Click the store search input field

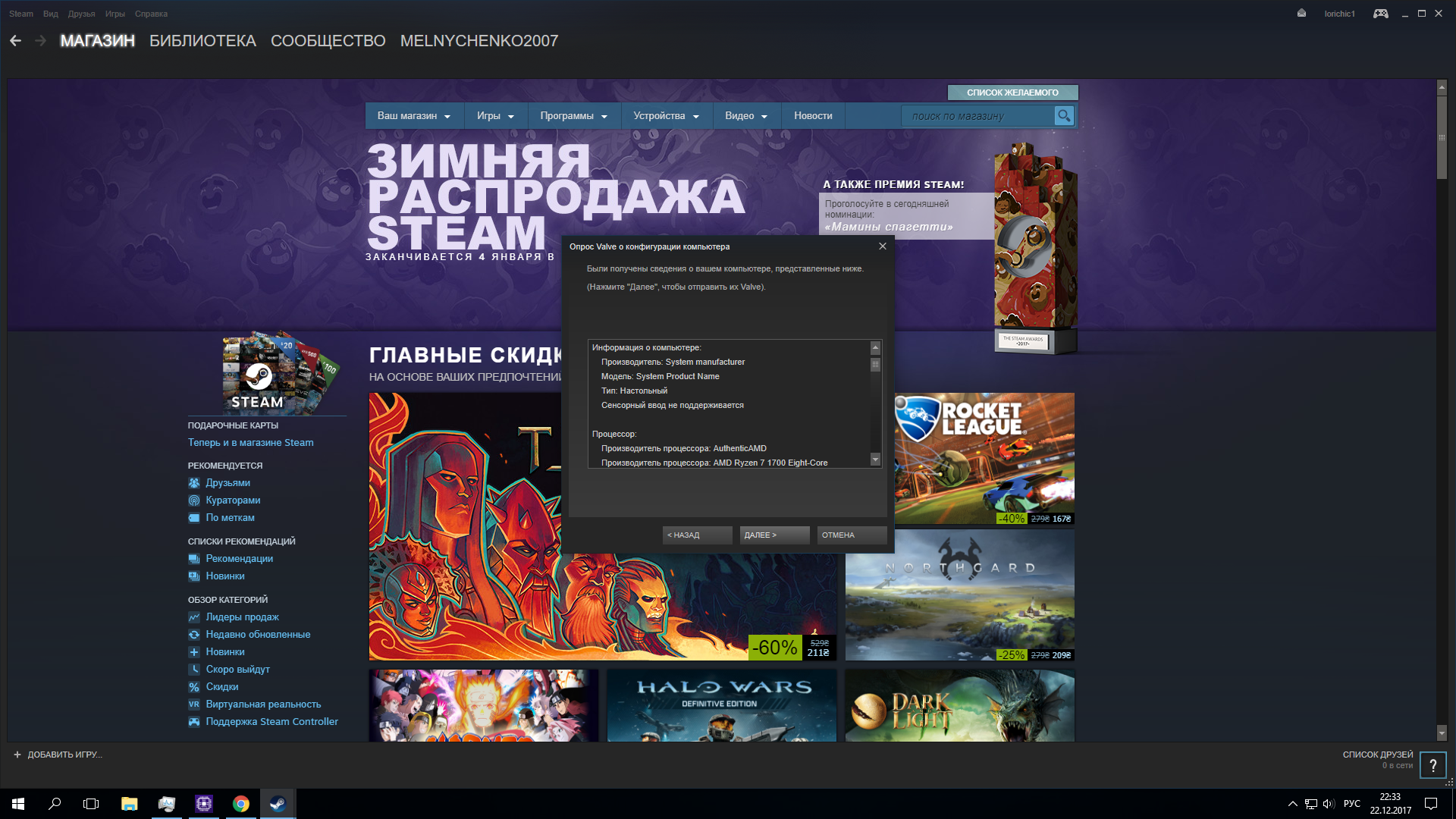[977, 116]
